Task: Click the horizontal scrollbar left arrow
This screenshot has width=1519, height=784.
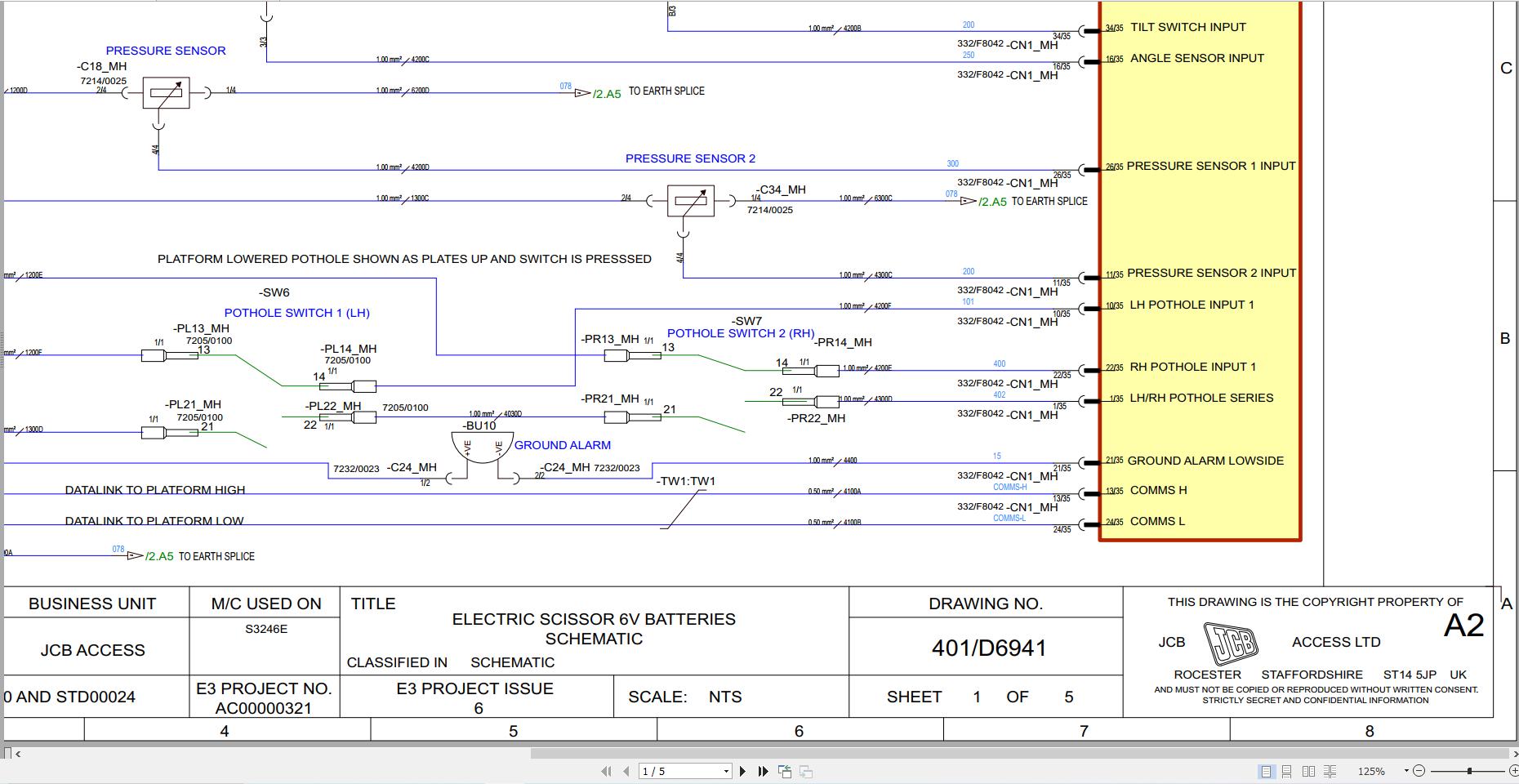Action: click(18, 754)
